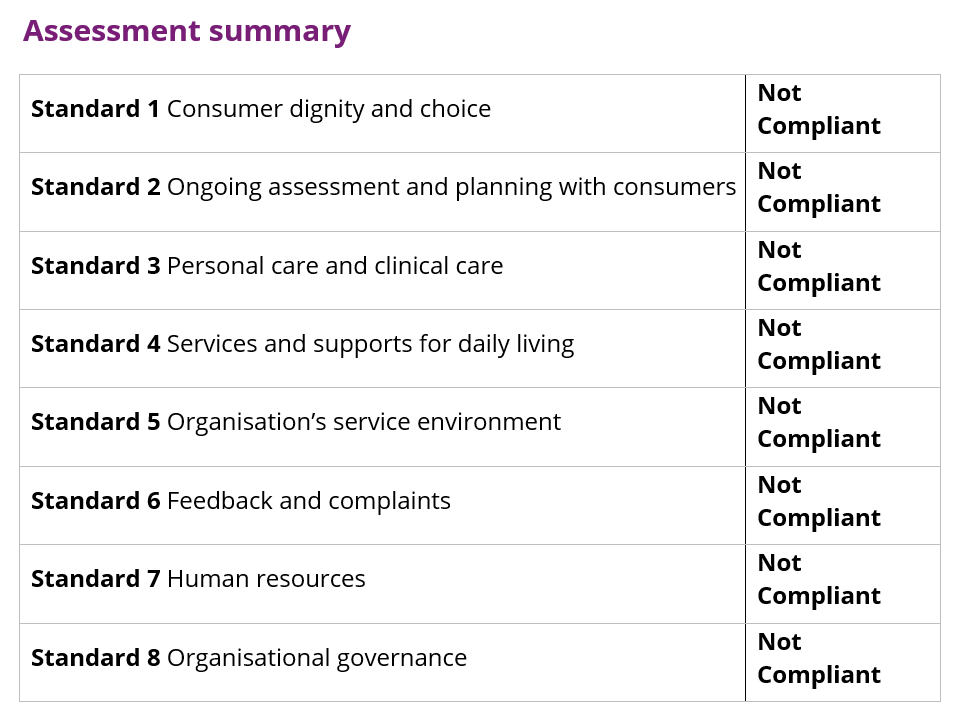The image size is (953, 711).
Task: Click the text Personal care and clinical care
Action: click(x=335, y=266)
